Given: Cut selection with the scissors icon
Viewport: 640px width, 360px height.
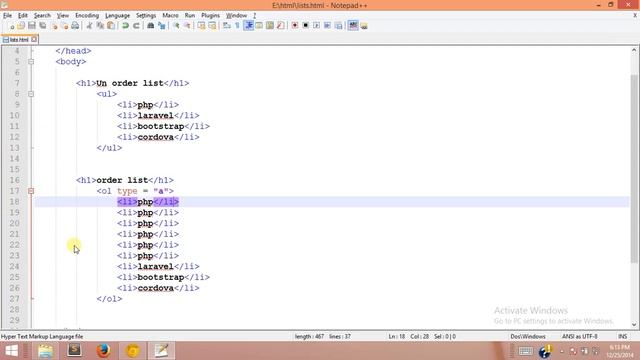Looking at the screenshot, I should tap(89, 26).
